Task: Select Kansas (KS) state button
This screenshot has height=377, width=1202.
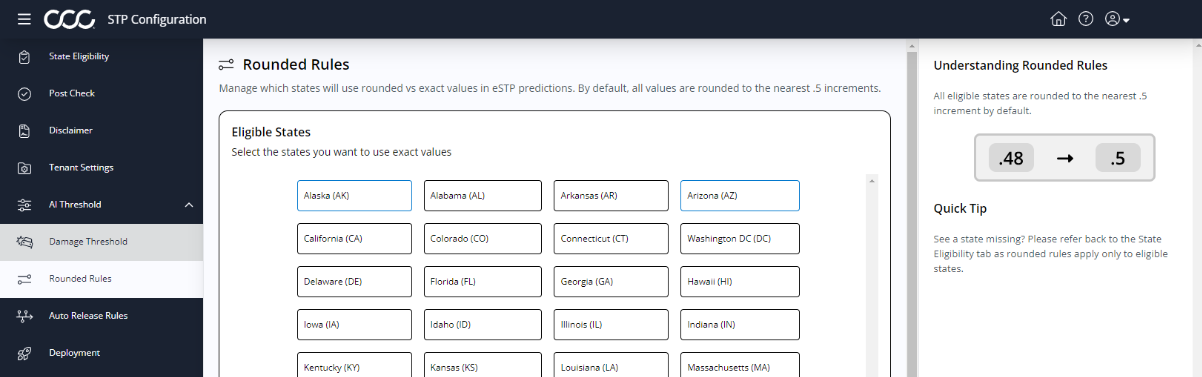Action: (x=482, y=365)
